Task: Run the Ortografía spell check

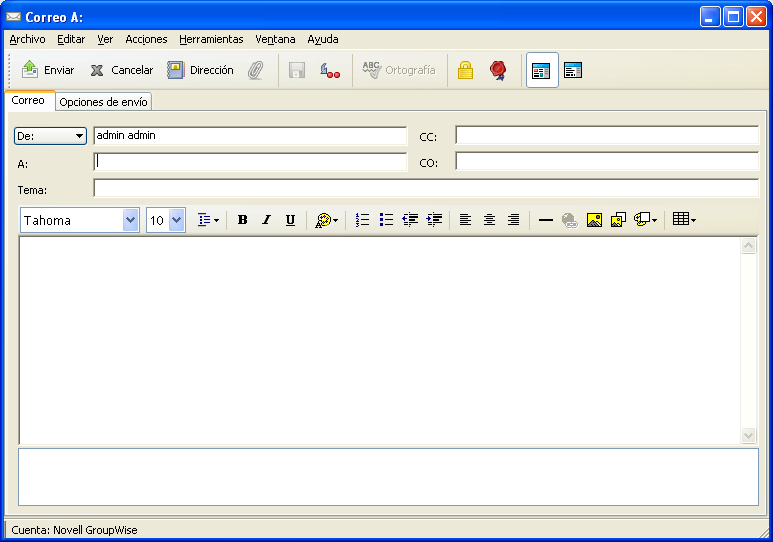Action: 399,70
